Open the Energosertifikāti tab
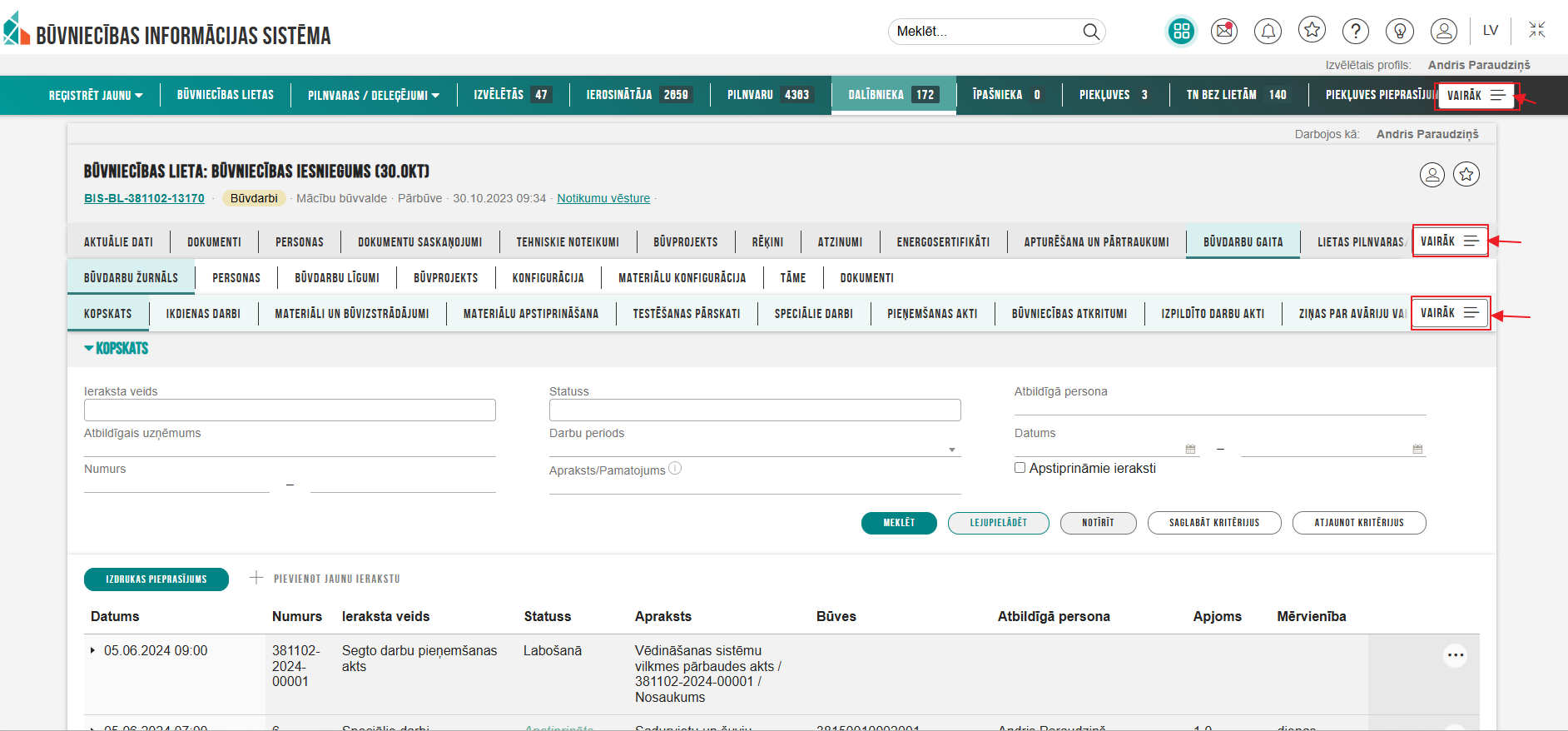Screen dimensions: 1568x731 (943, 242)
